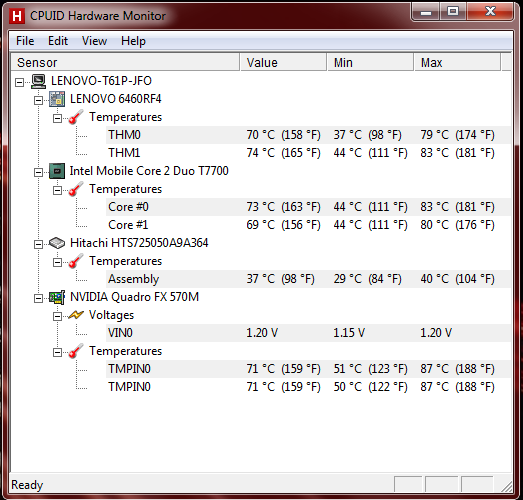Click the Hitachi HTS725050A9A364 label
Screen dimensions: 523x500
point(139,243)
